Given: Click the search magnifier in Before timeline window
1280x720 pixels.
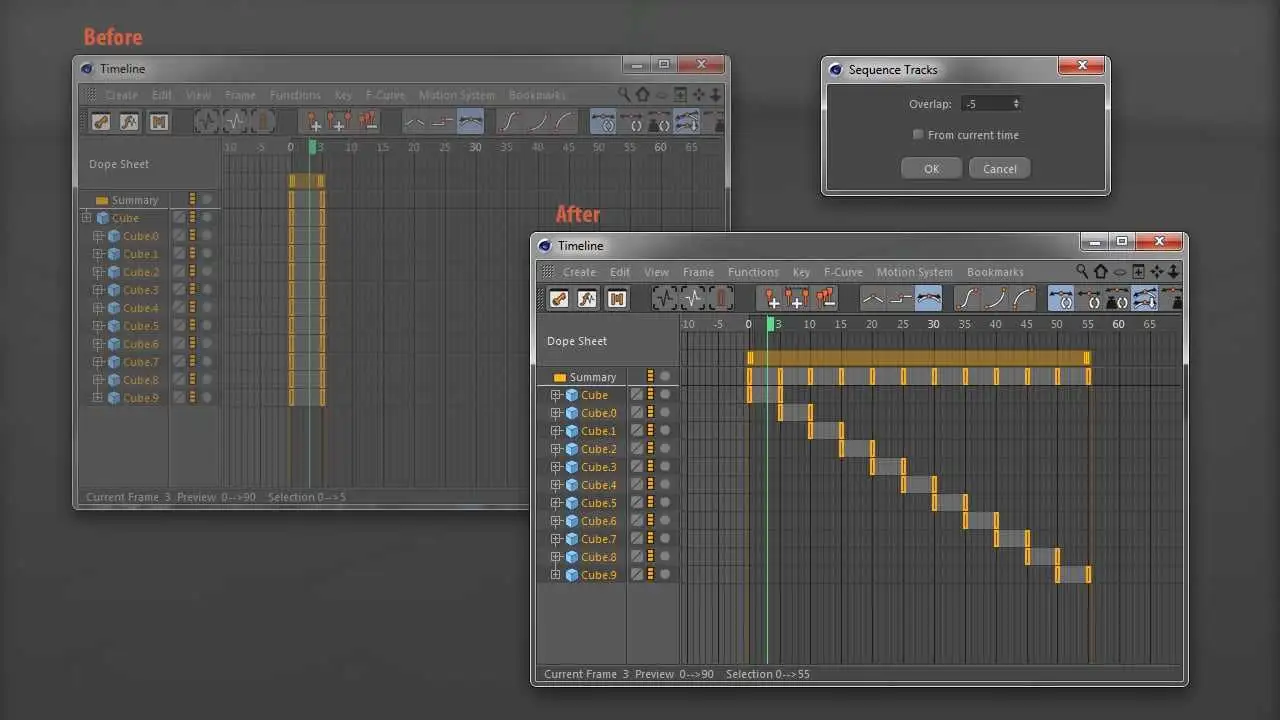Looking at the screenshot, I should point(624,95).
